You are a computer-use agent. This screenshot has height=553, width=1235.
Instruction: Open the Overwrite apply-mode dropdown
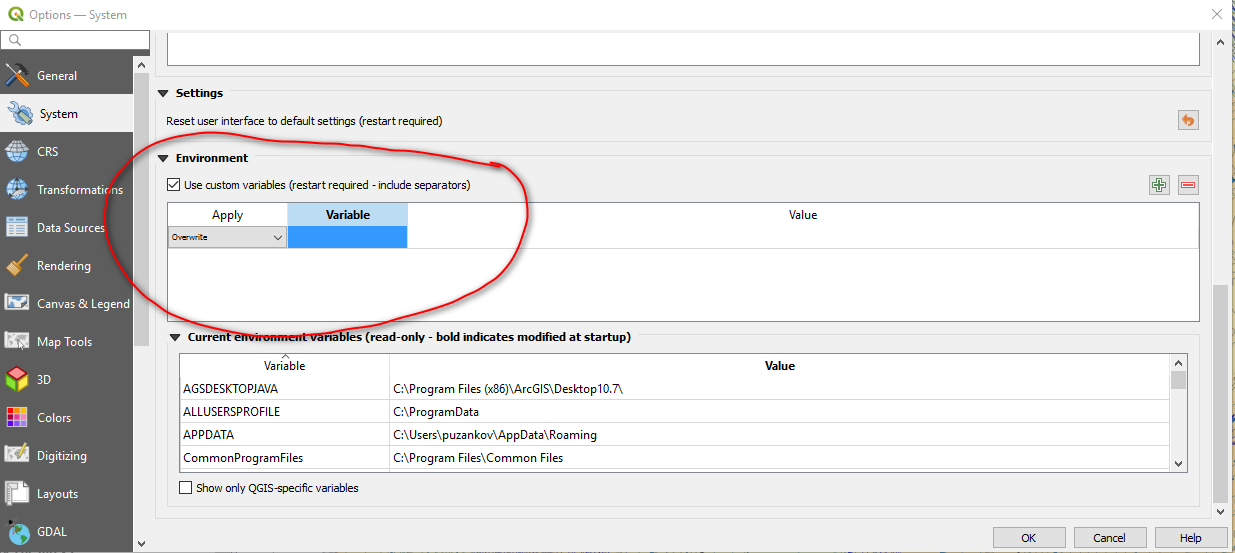[x=227, y=238]
